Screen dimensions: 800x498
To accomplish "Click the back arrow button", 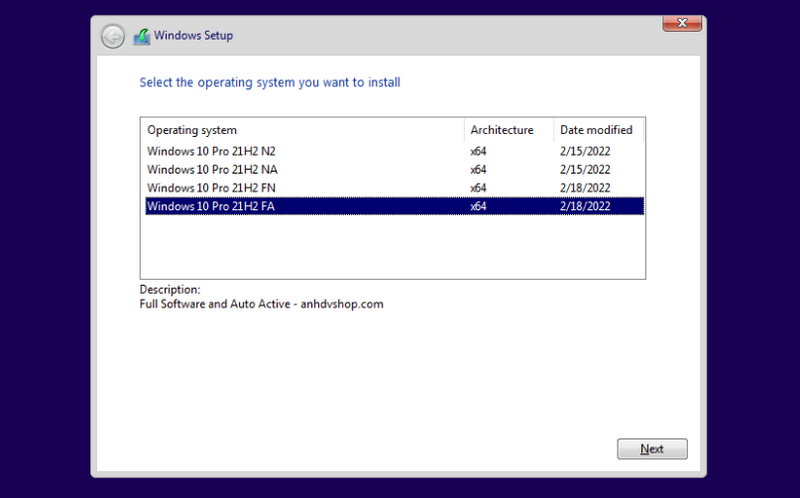I will click(113, 36).
